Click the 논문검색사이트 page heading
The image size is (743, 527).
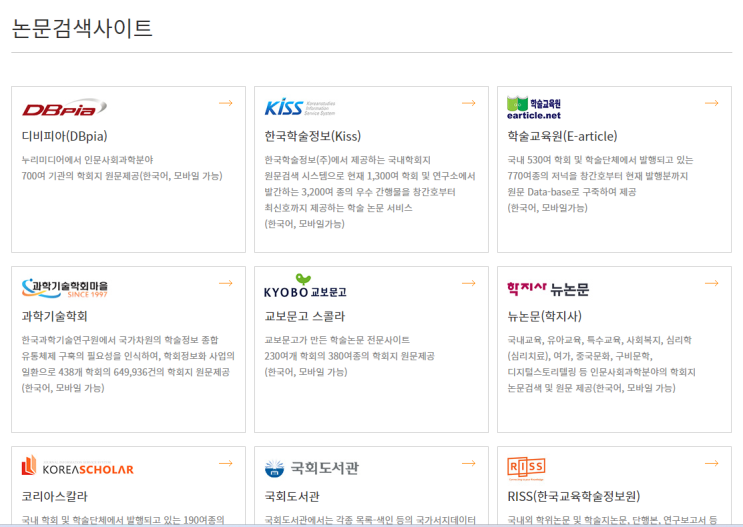click(x=82, y=28)
